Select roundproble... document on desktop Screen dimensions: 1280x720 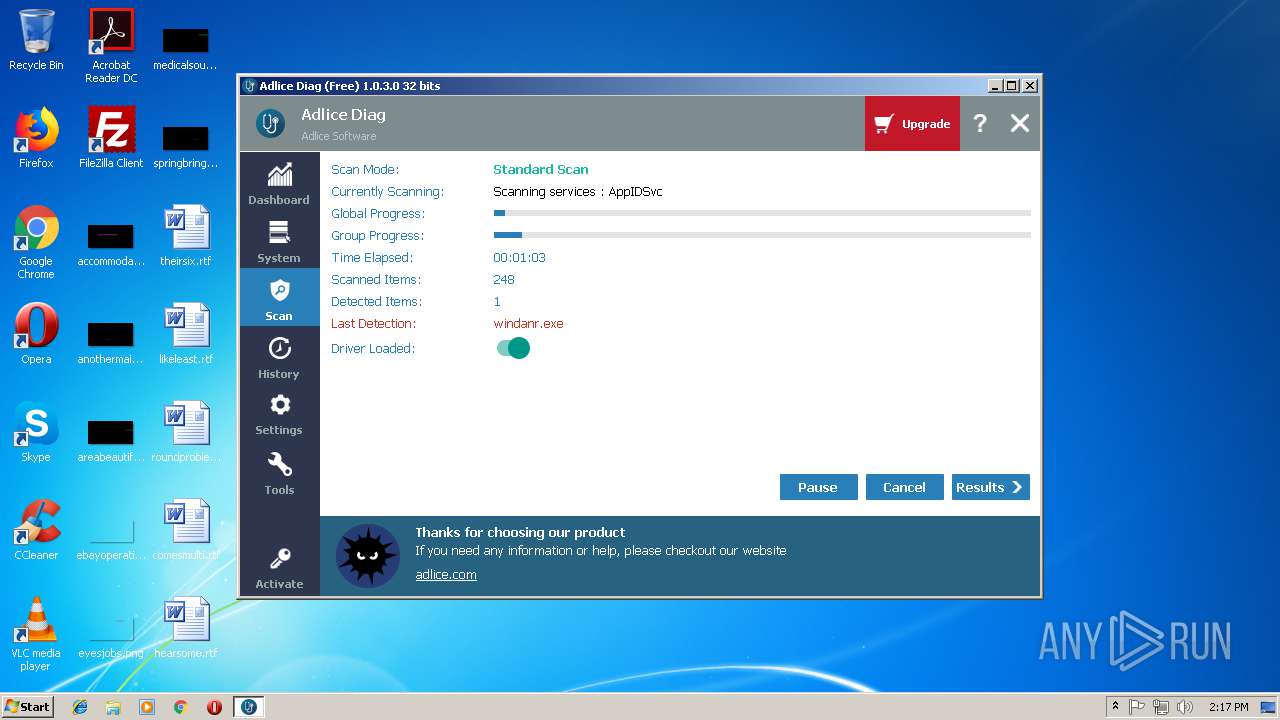tap(186, 432)
